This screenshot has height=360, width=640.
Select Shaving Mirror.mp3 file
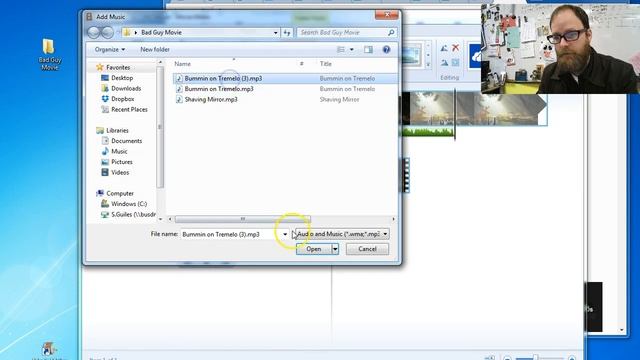point(211,99)
